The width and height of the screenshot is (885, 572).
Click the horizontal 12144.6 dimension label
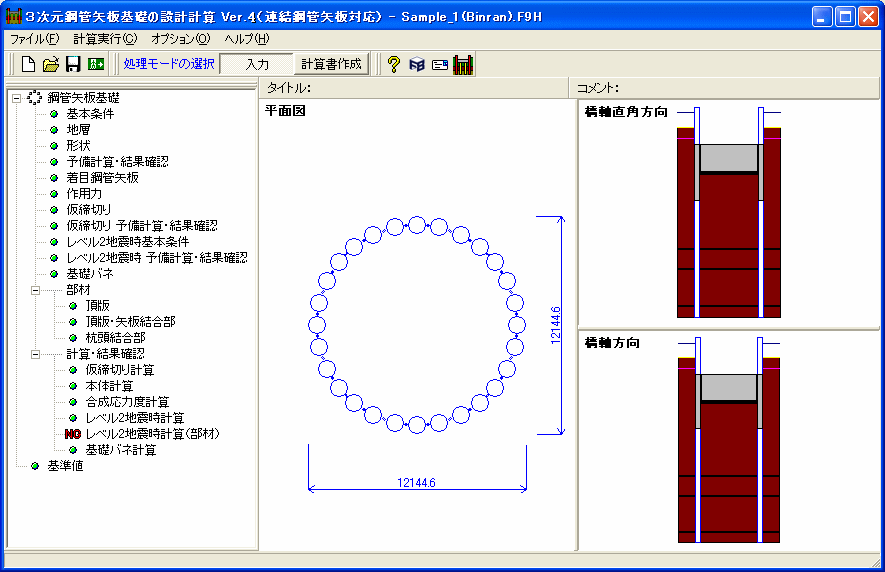click(417, 483)
